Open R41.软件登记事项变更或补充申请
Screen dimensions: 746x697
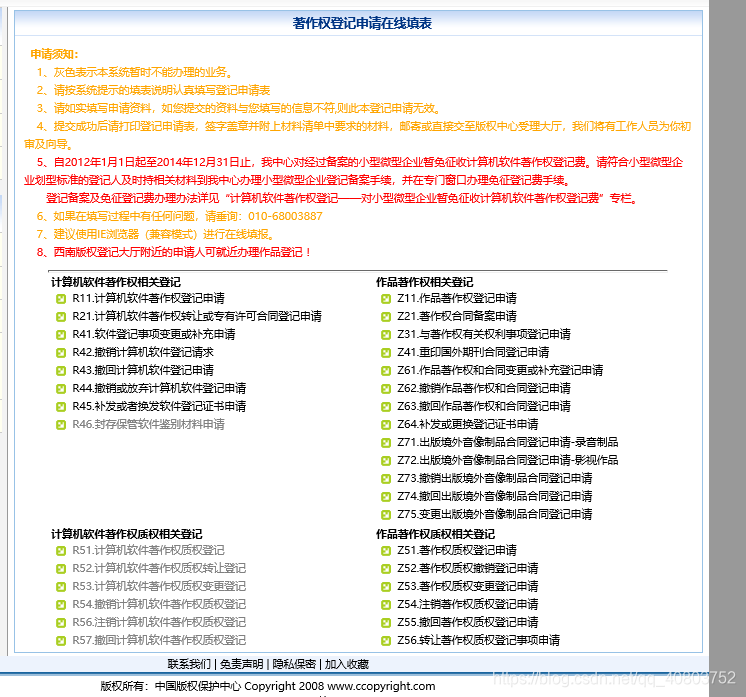(154, 334)
